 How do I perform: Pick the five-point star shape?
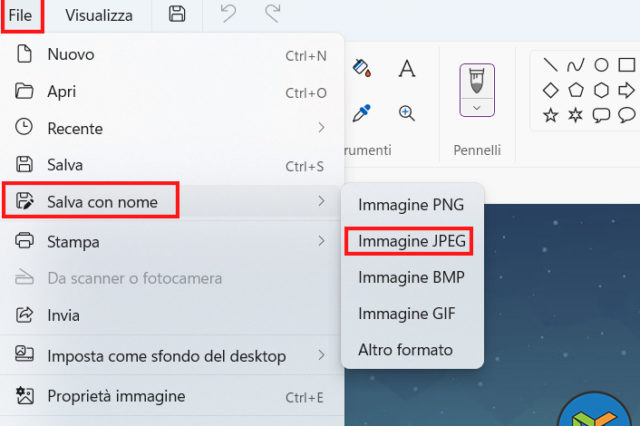[550, 114]
